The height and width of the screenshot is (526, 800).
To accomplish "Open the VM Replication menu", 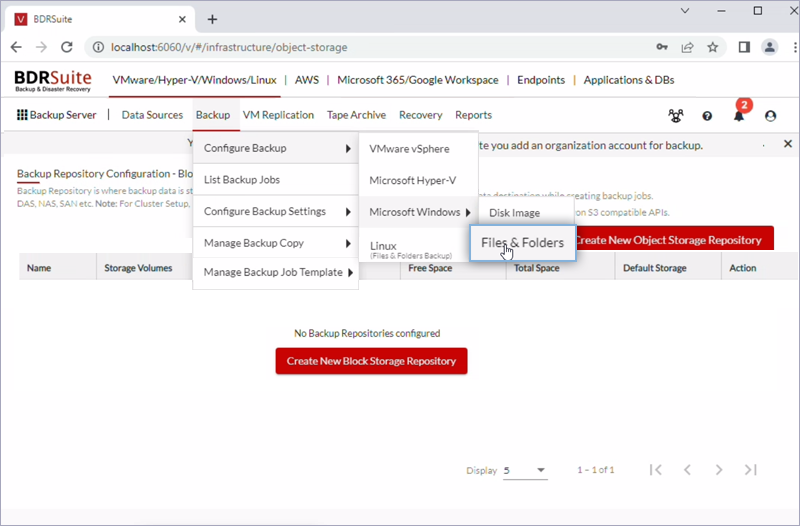I will (278, 115).
